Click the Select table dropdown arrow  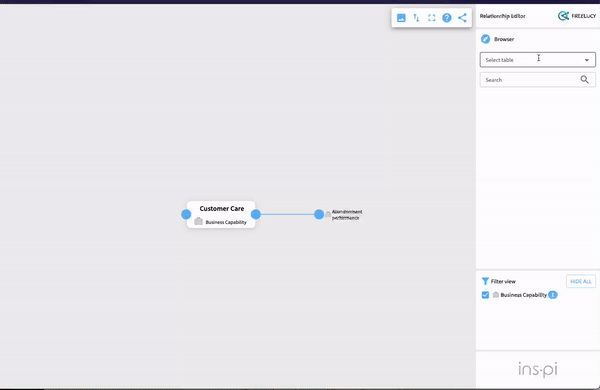pyautogui.click(x=587, y=60)
